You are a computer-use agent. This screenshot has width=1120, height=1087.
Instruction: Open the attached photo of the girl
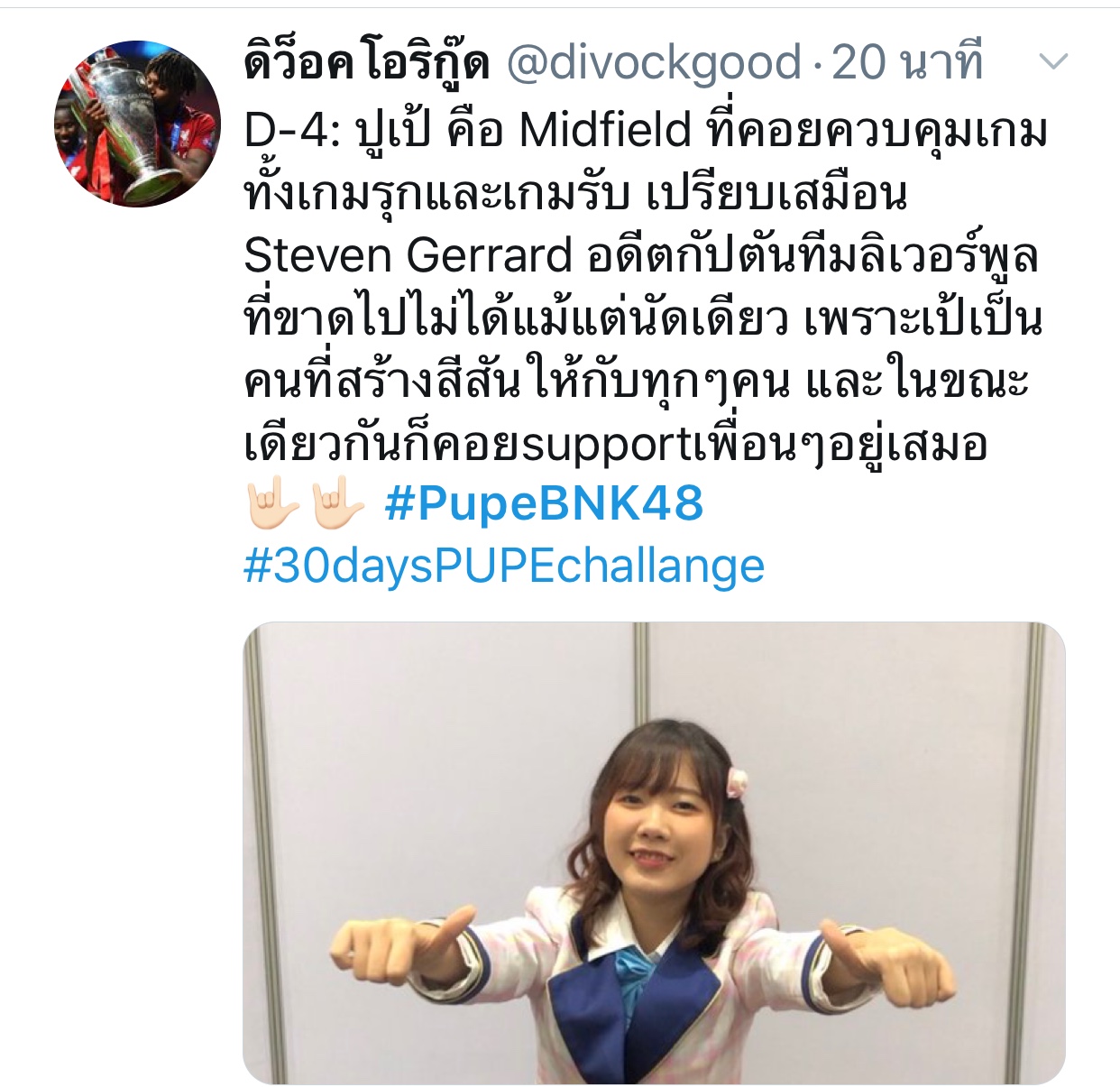654,852
